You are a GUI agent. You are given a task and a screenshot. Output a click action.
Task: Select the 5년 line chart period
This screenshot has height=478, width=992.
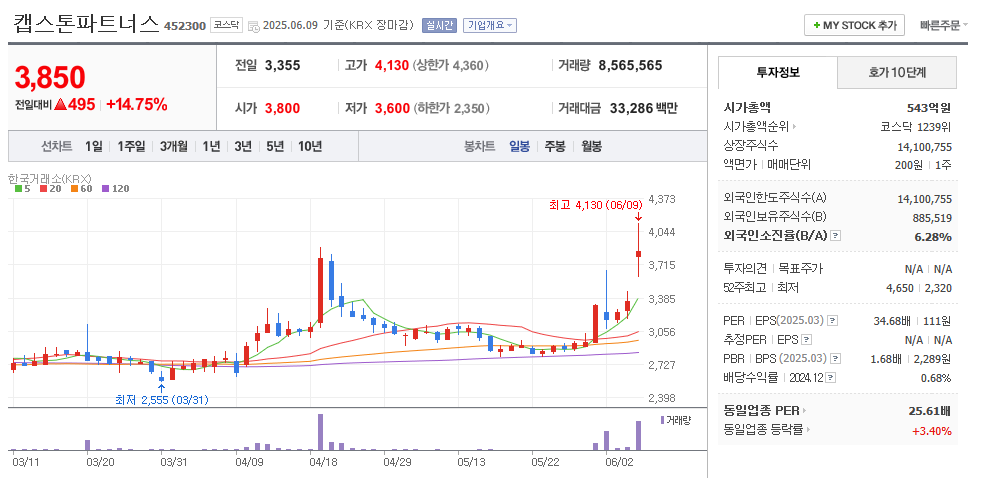275,147
